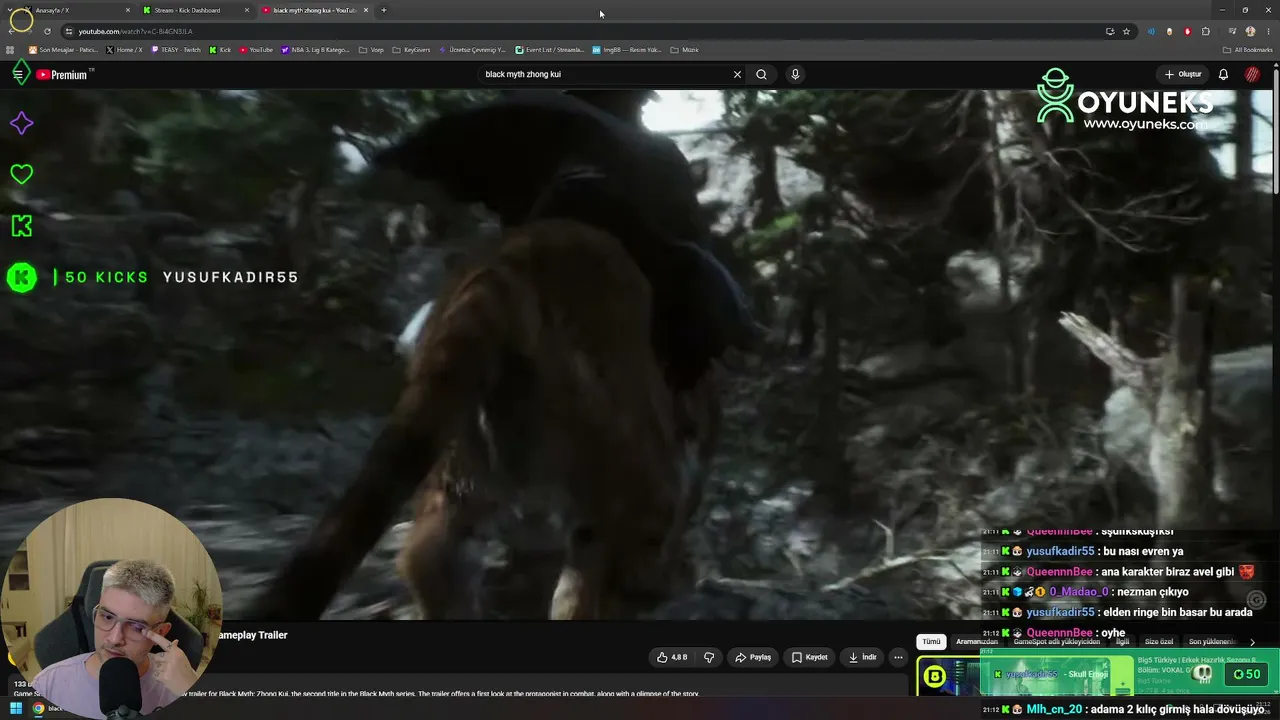Expand the All Bookmarks folder
Screen dimensions: 1280x720
point(1248,50)
